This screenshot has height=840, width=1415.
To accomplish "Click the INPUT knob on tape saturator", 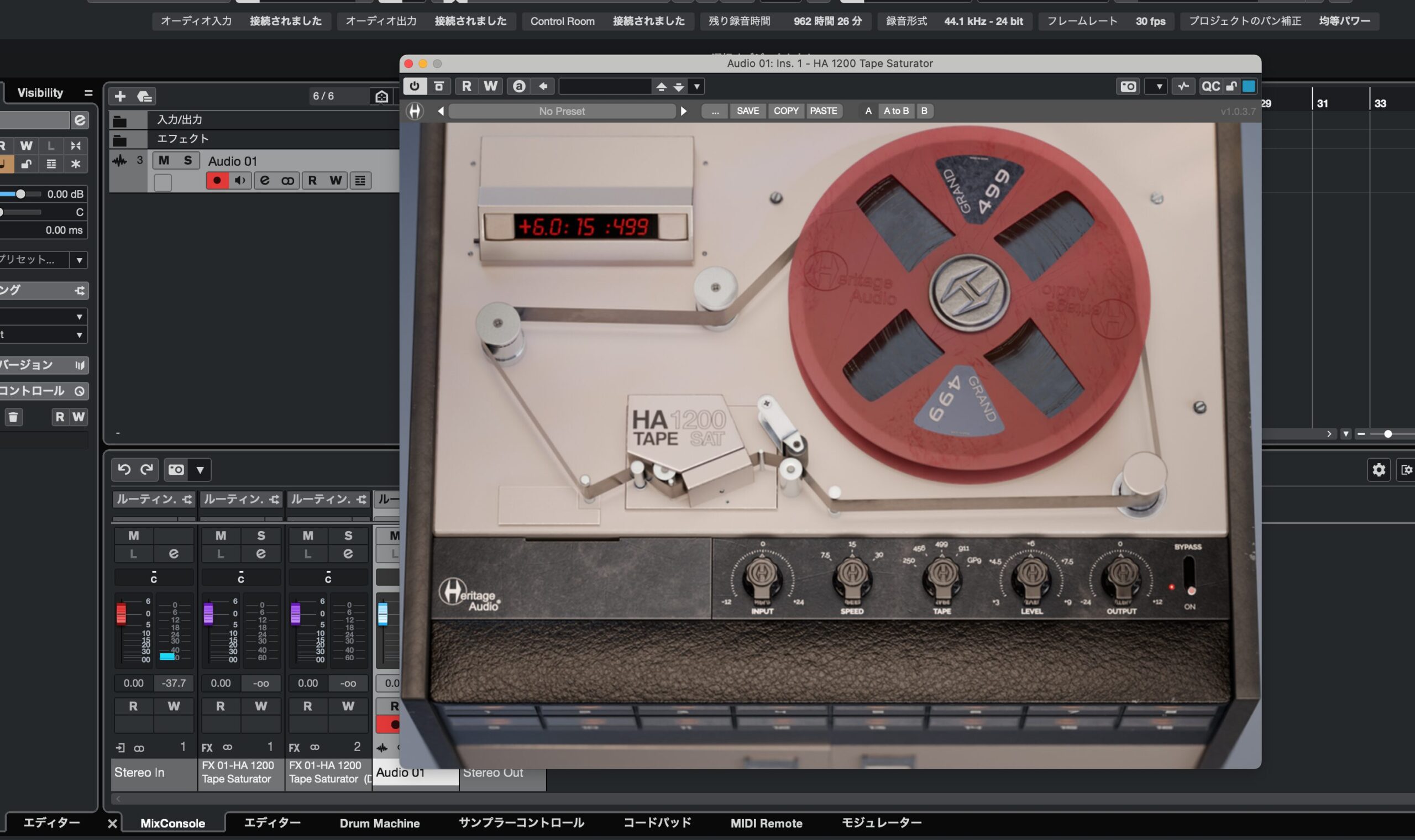I will (x=762, y=576).
